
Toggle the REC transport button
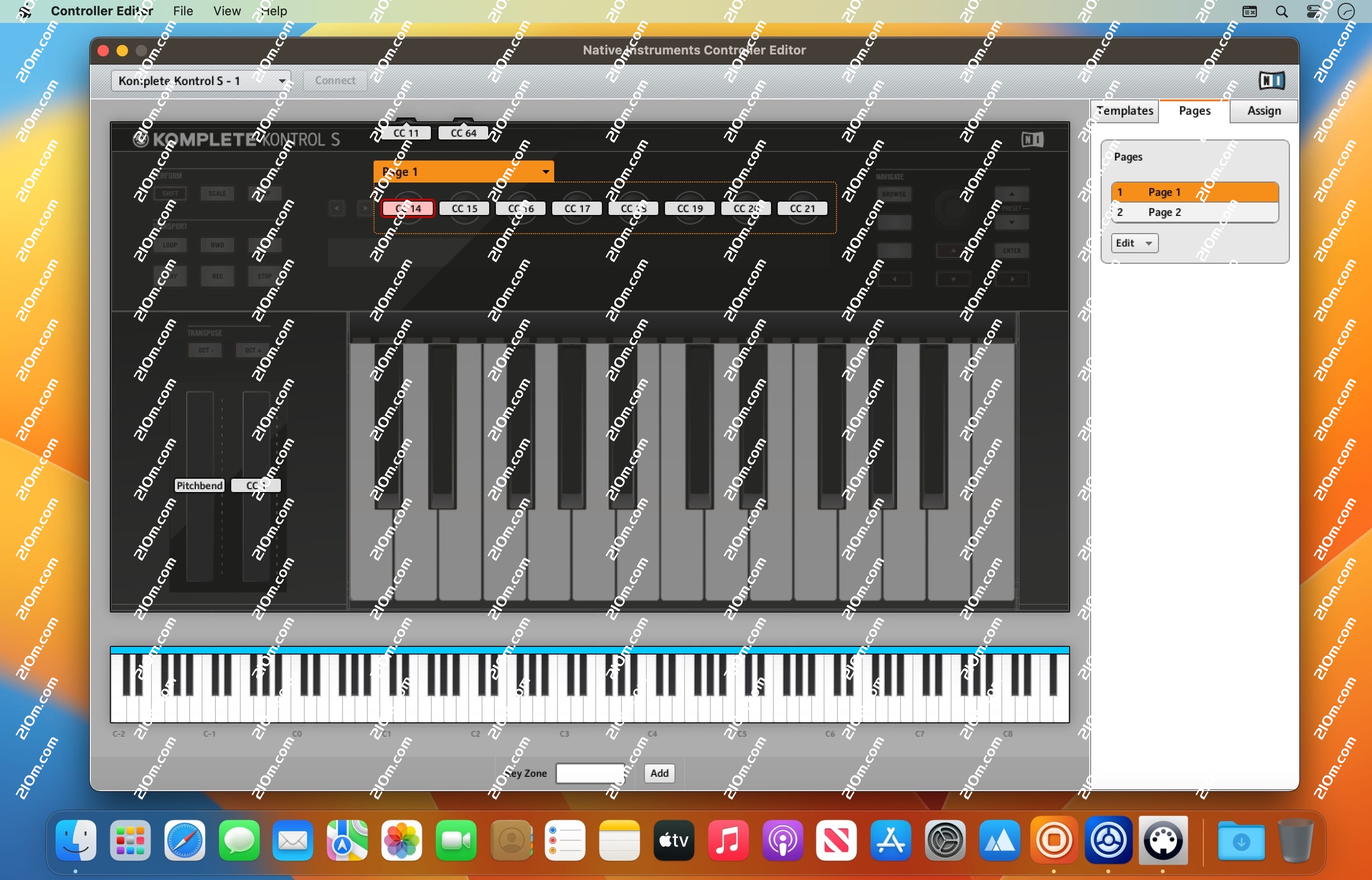pyautogui.click(x=218, y=276)
